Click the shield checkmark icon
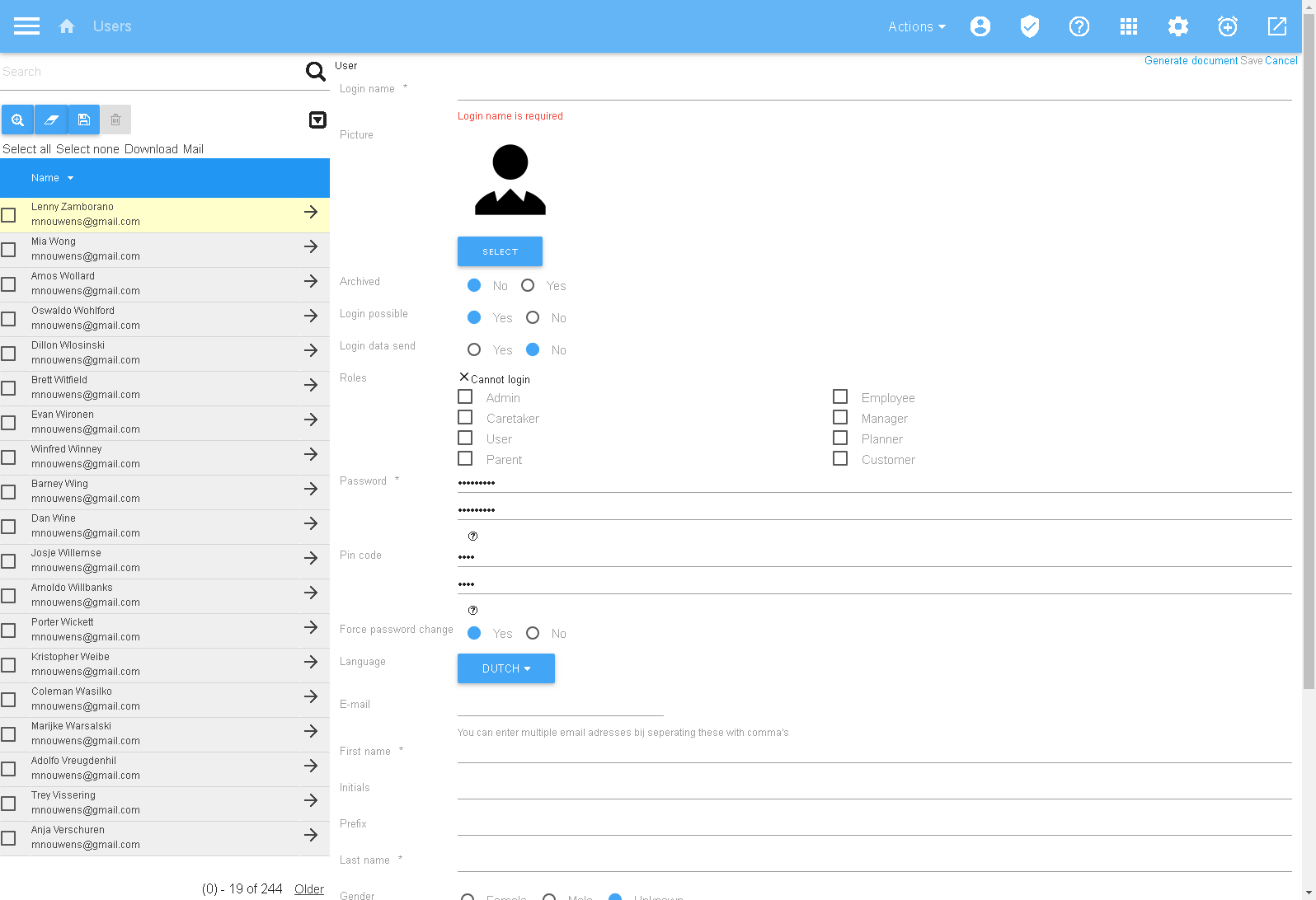1316x900 pixels. point(1030,26)
